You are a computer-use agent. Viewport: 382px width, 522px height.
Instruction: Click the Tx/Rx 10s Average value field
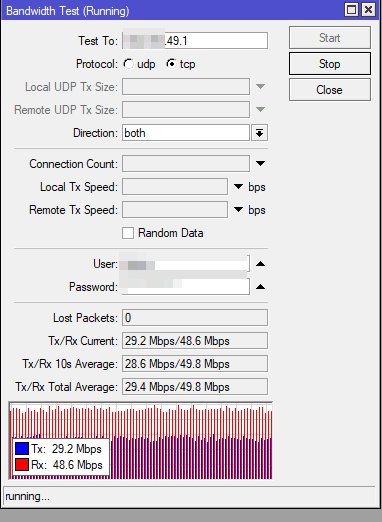tap(195, 364)
